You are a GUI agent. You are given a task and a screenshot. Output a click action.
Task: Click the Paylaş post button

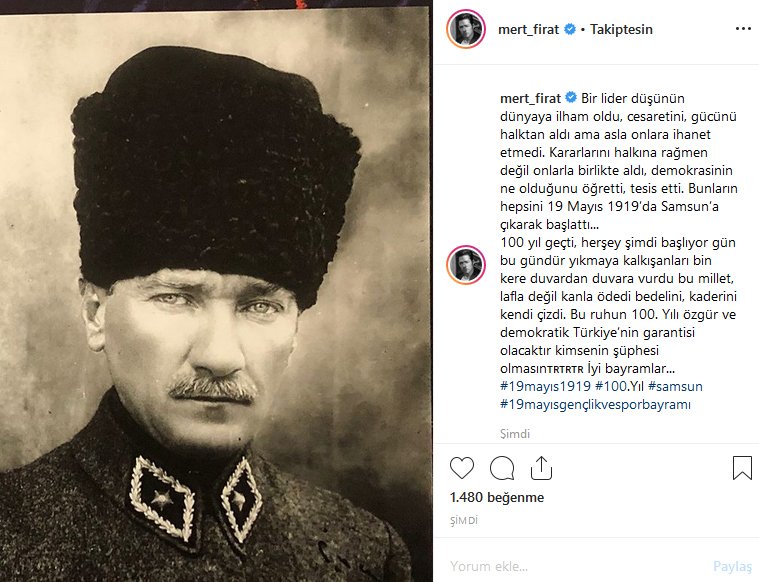pos(732,566)
